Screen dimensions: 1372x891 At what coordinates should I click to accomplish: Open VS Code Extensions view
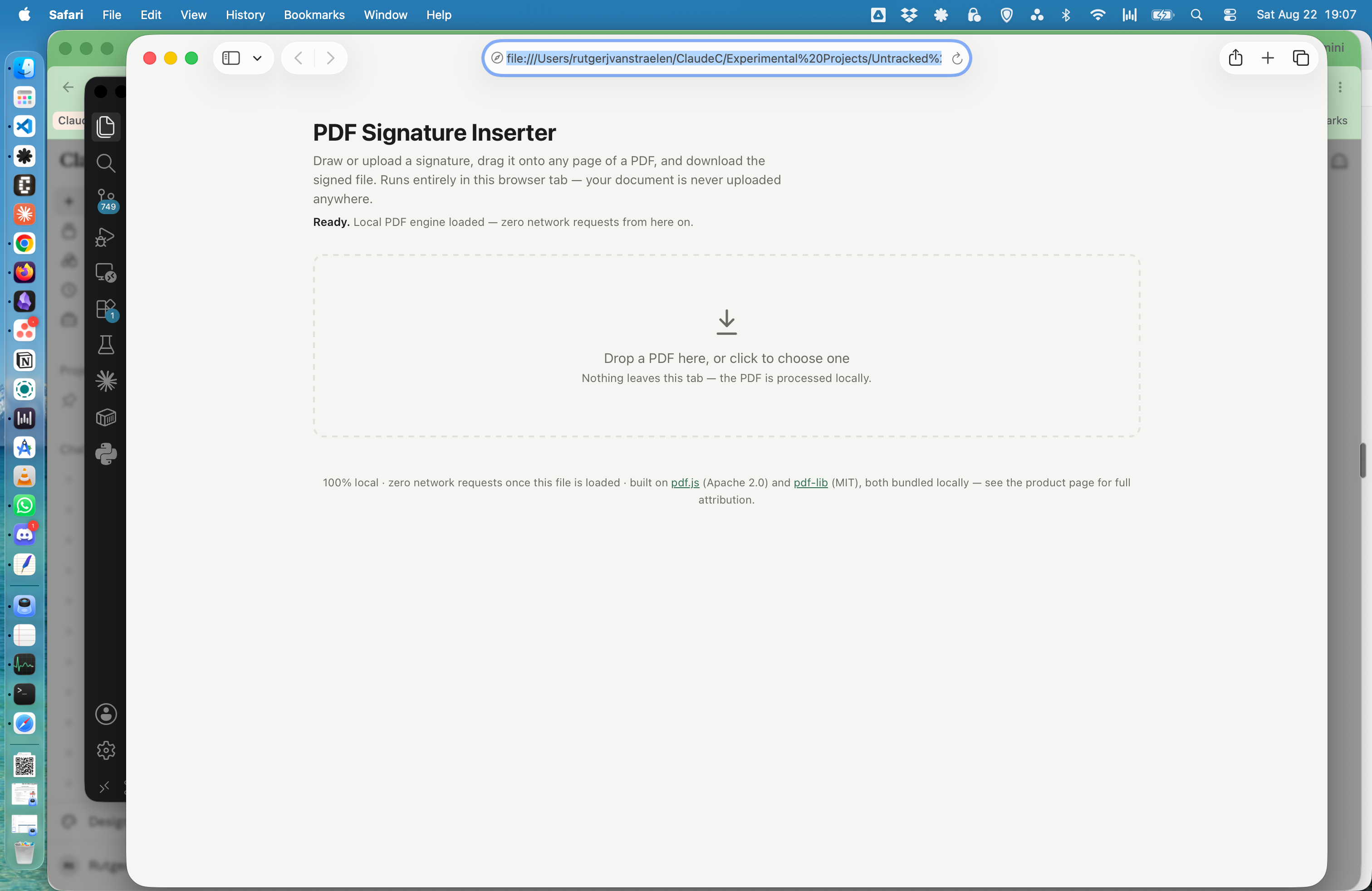(x=106, y=309)
